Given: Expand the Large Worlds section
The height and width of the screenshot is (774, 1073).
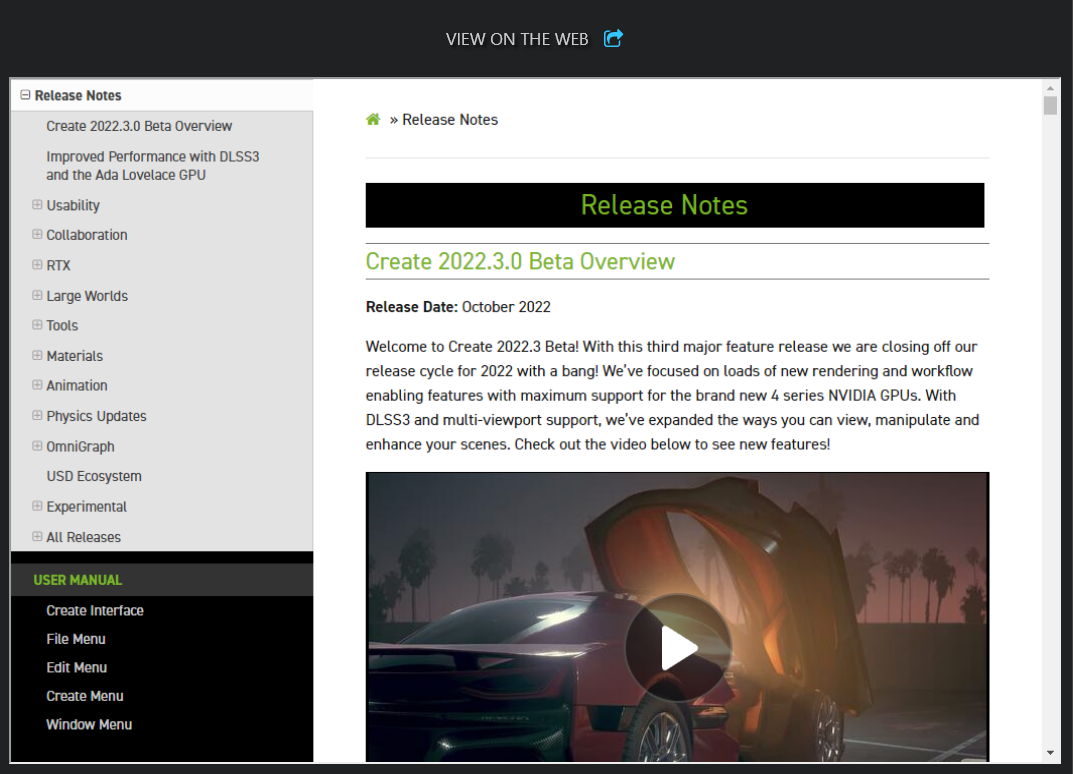Looking at the screenshot, I should 37,295.
